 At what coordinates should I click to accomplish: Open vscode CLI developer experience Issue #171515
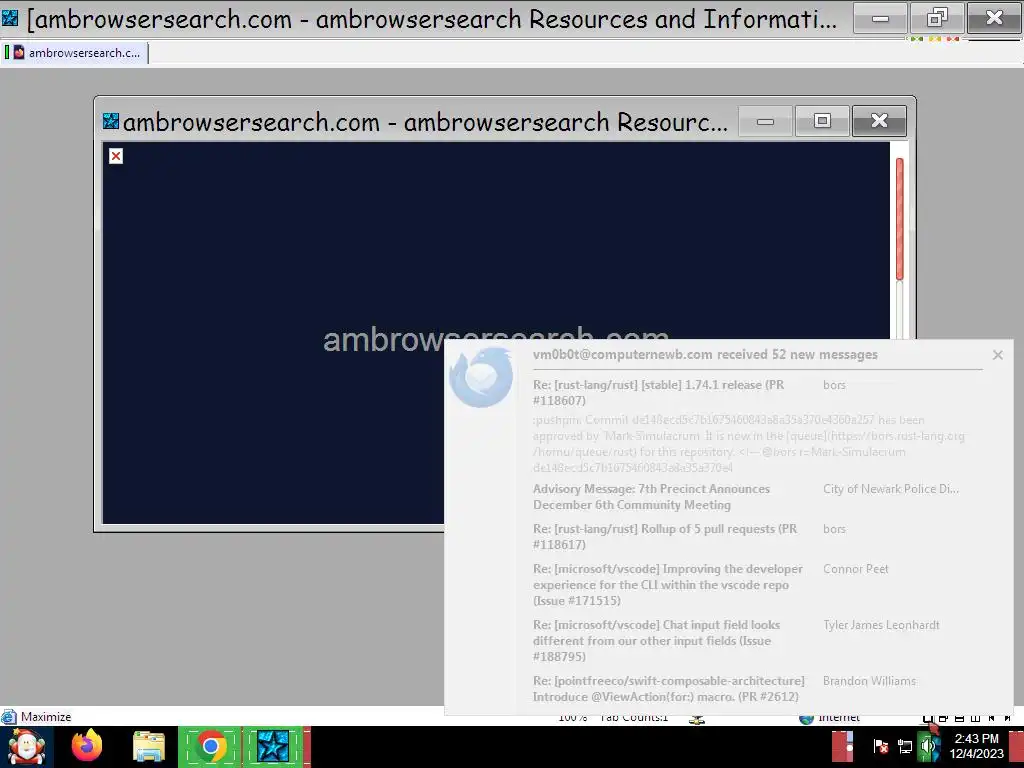tap(667, 584)
